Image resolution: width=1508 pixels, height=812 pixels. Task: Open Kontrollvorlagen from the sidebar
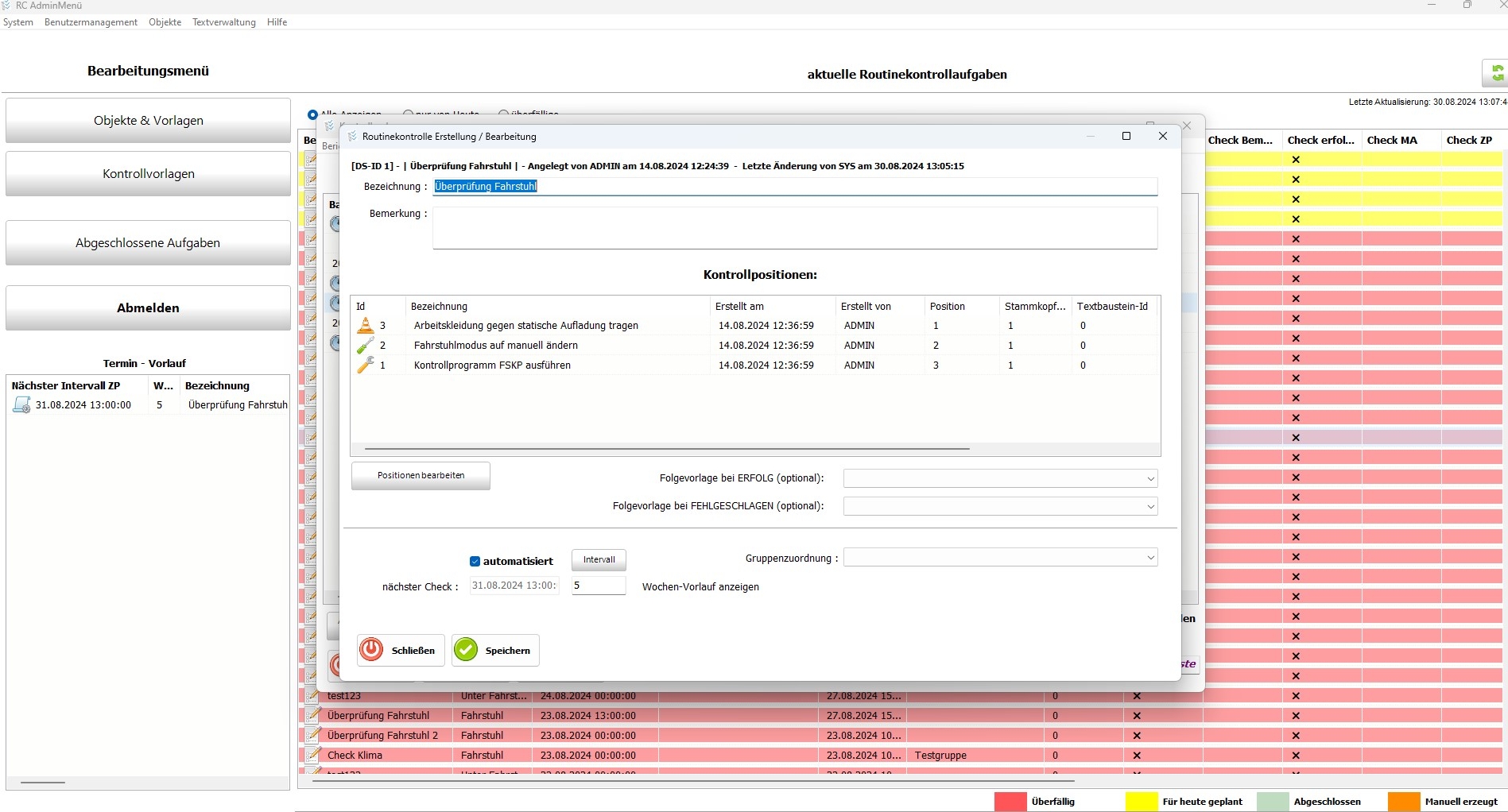(148, 174)
